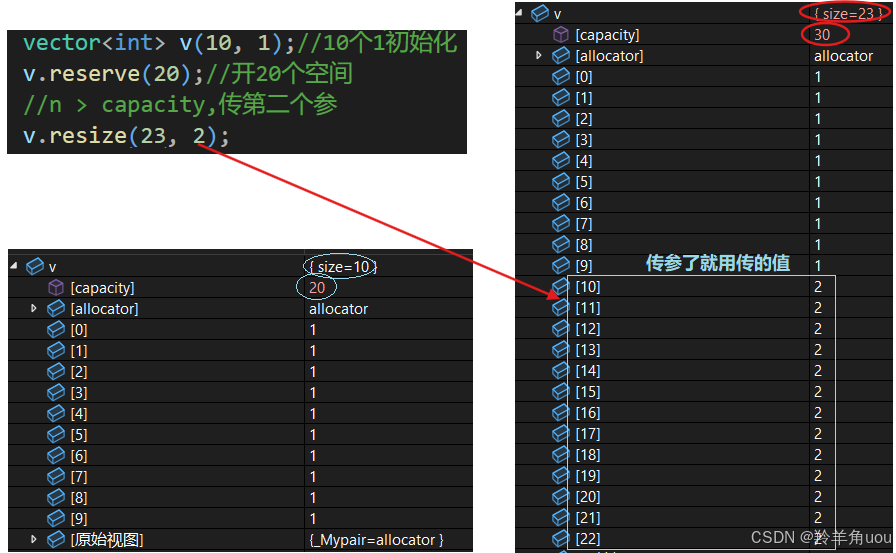This screenshot has height=553, width=896.
Task: Click the cube icon of v in size=23 watch
Action: (x=540, y=13)
